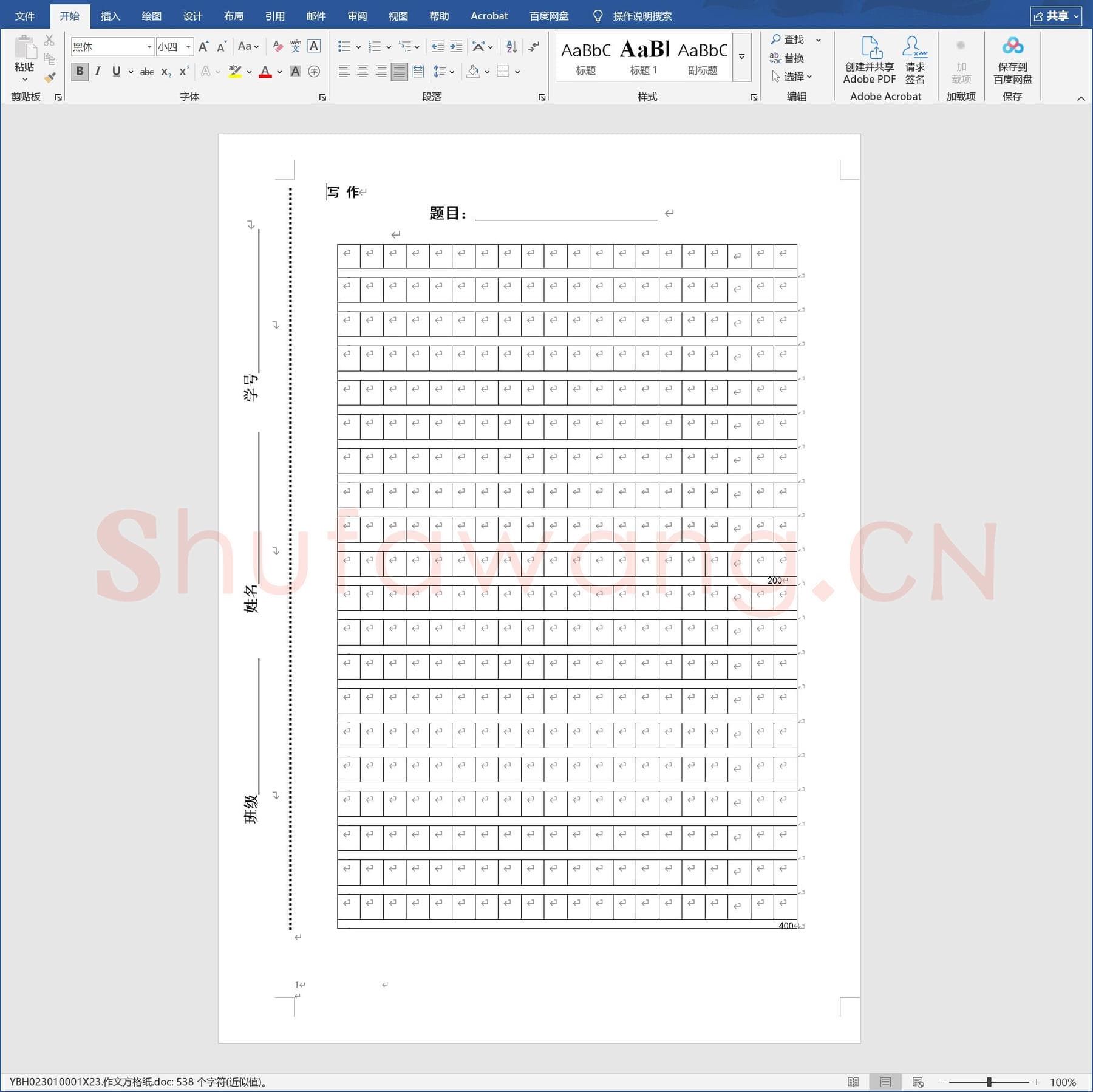Decrease paragraph indent

437,47
